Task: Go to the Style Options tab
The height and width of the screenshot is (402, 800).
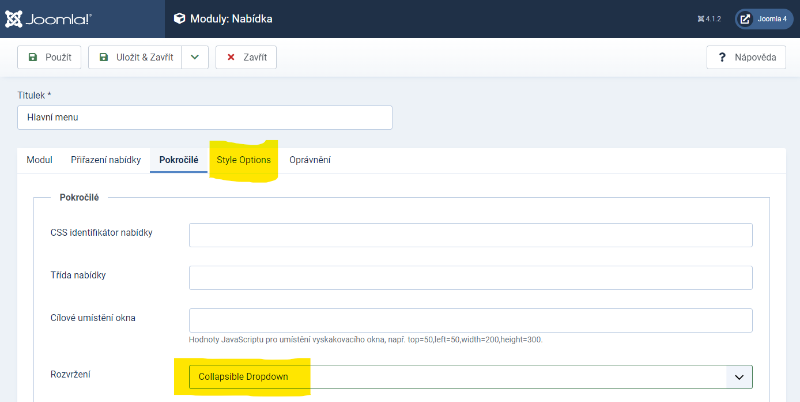Action: (243, 160)
